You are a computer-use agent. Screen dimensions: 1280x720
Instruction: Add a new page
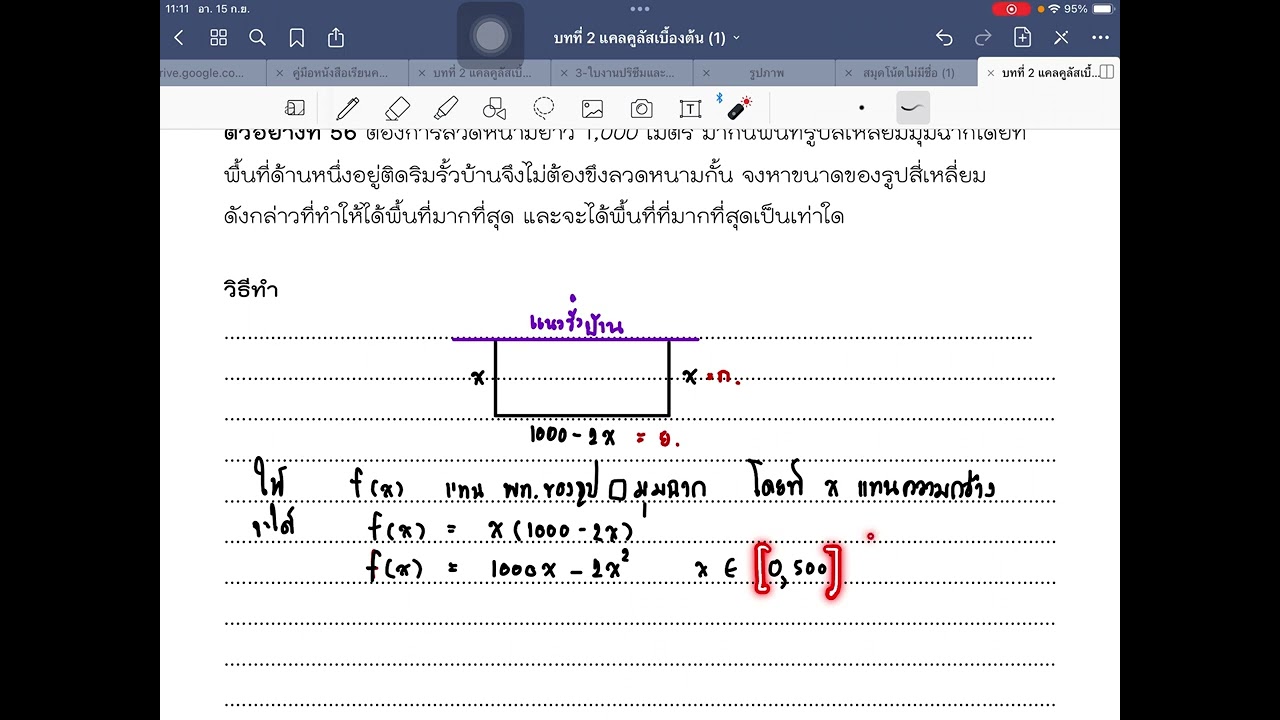[x=1022, y=38]
